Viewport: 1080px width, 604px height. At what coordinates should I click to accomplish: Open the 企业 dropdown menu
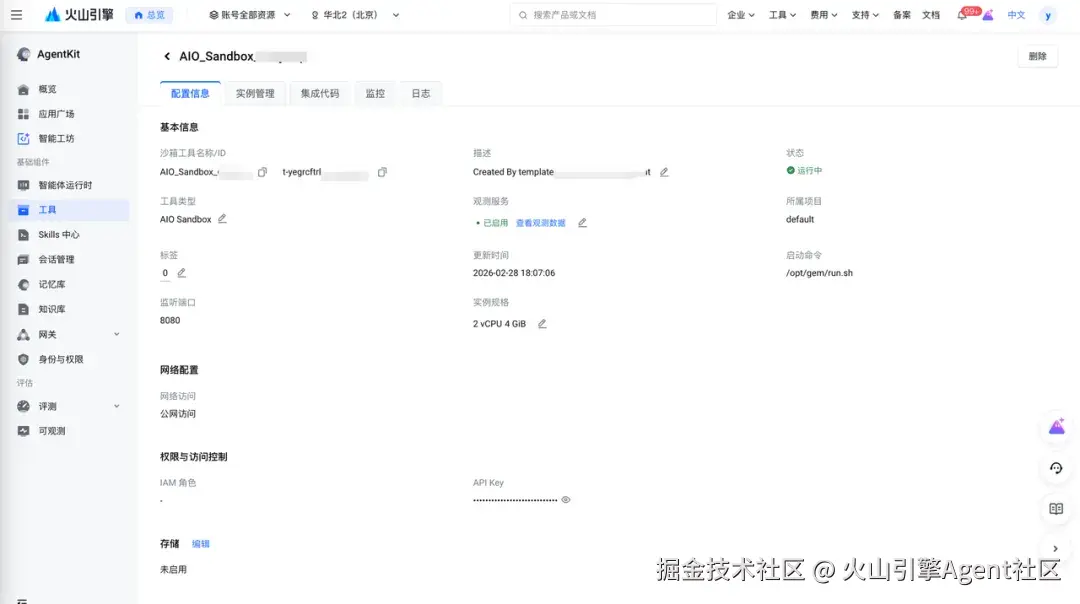pyautogui.click(x=741, y=14)
